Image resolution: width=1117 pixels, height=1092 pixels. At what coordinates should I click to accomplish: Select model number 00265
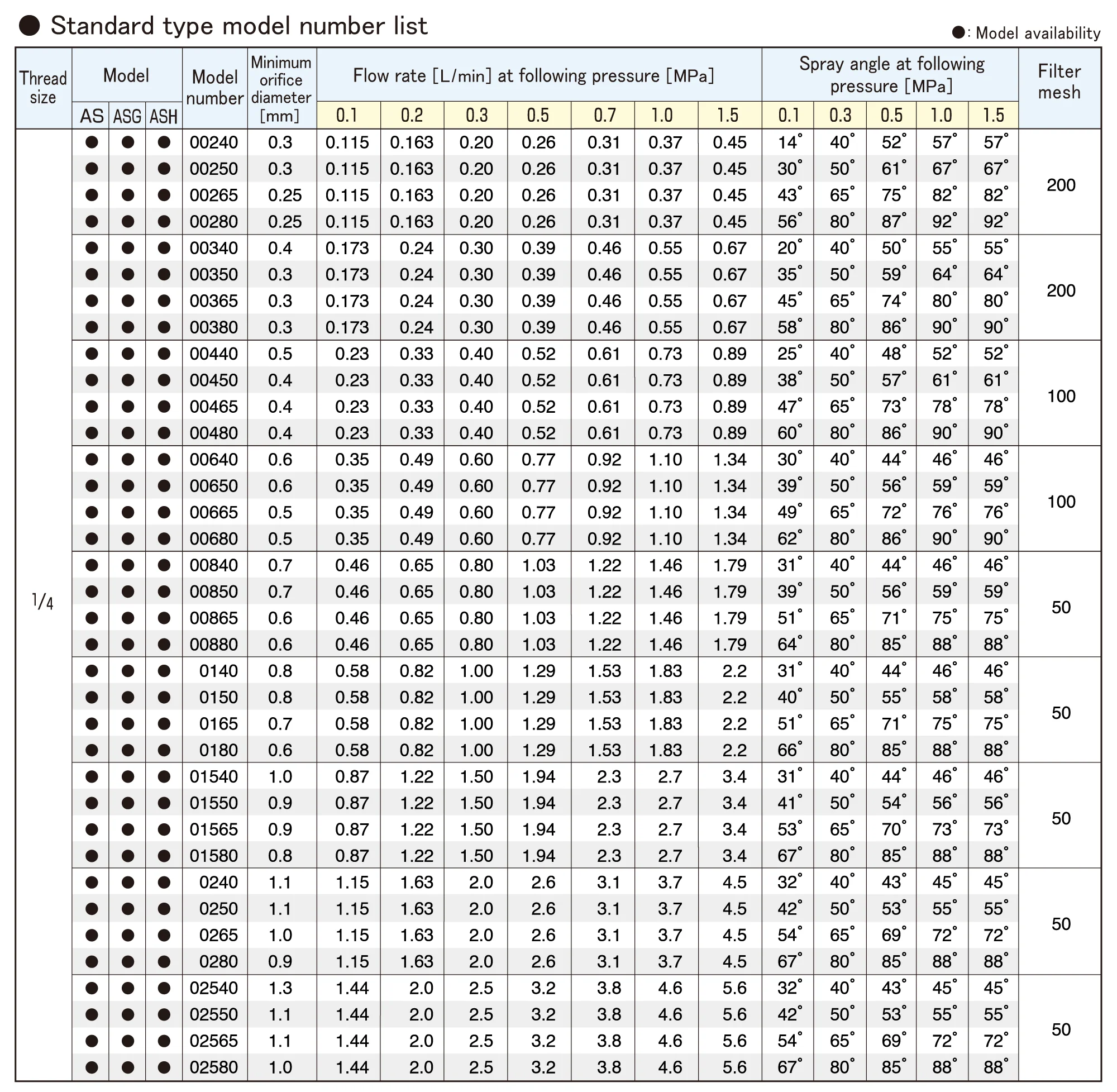coord(214,195)
